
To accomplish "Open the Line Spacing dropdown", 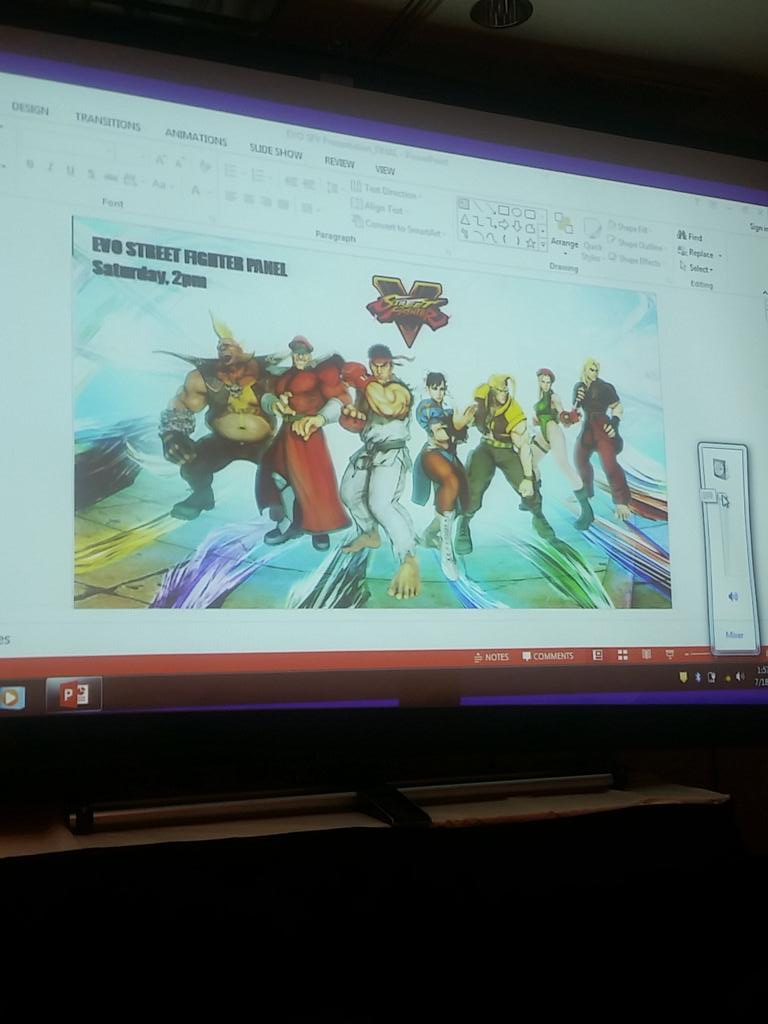I will [x=333, y=188].
